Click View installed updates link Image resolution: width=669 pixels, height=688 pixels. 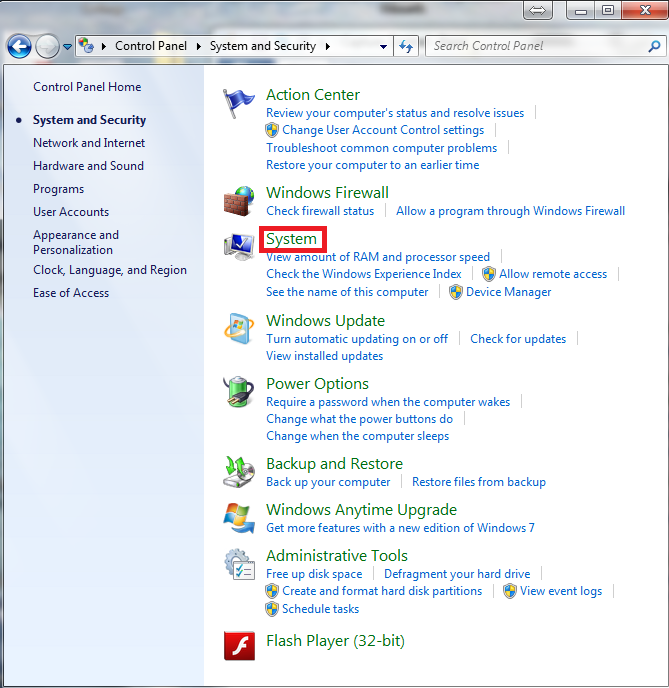[x=325, y=356]
